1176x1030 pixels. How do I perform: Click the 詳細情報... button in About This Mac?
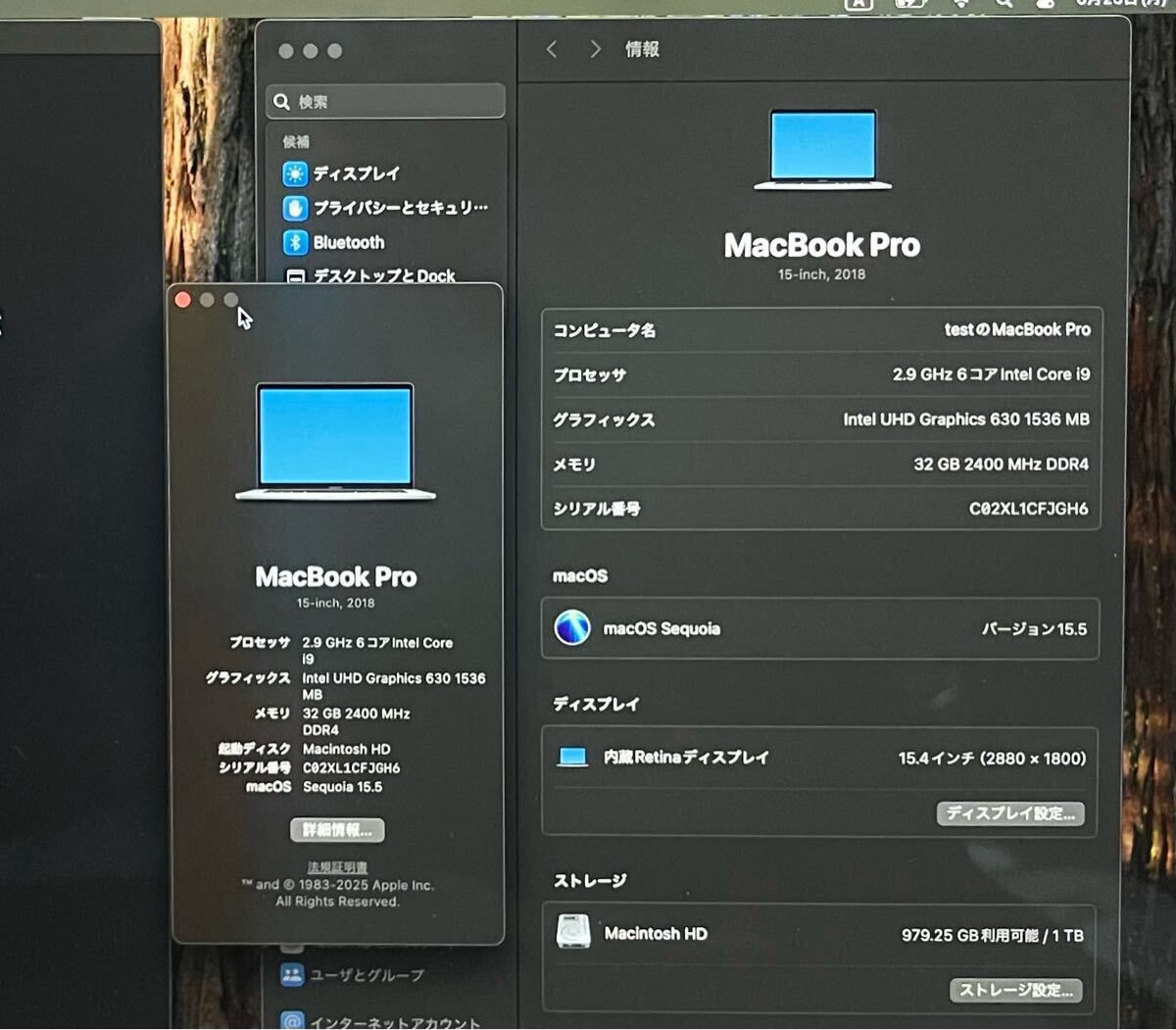coord(337,830)
